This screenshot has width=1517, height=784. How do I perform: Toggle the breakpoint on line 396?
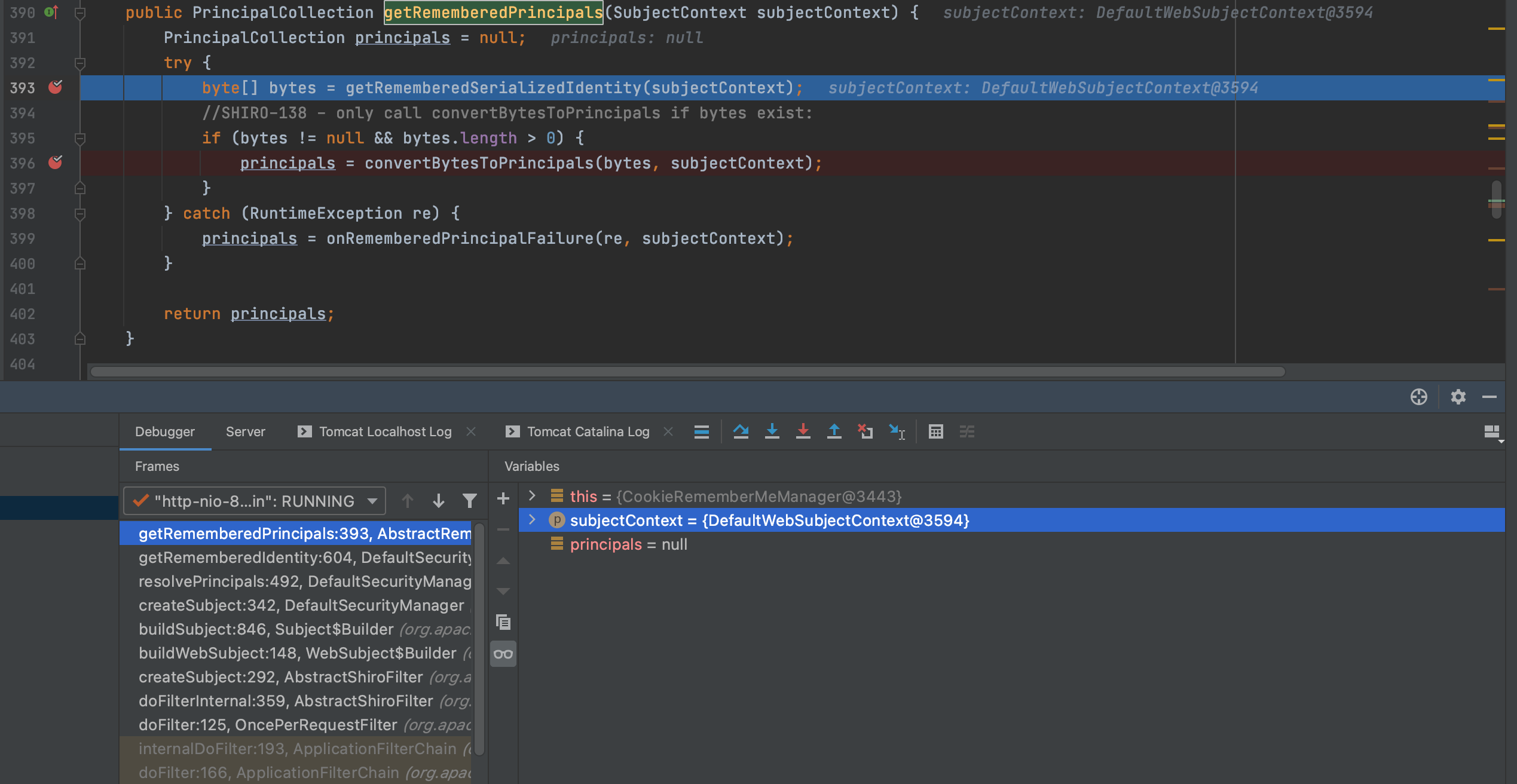pos(55,163)
